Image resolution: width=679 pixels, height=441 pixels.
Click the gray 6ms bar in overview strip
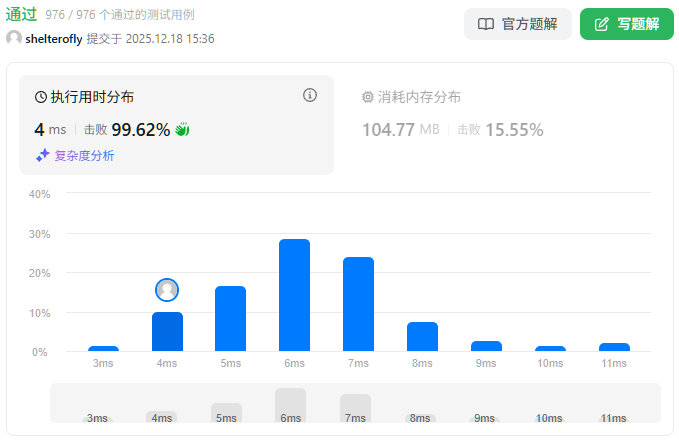click(290, 404)
